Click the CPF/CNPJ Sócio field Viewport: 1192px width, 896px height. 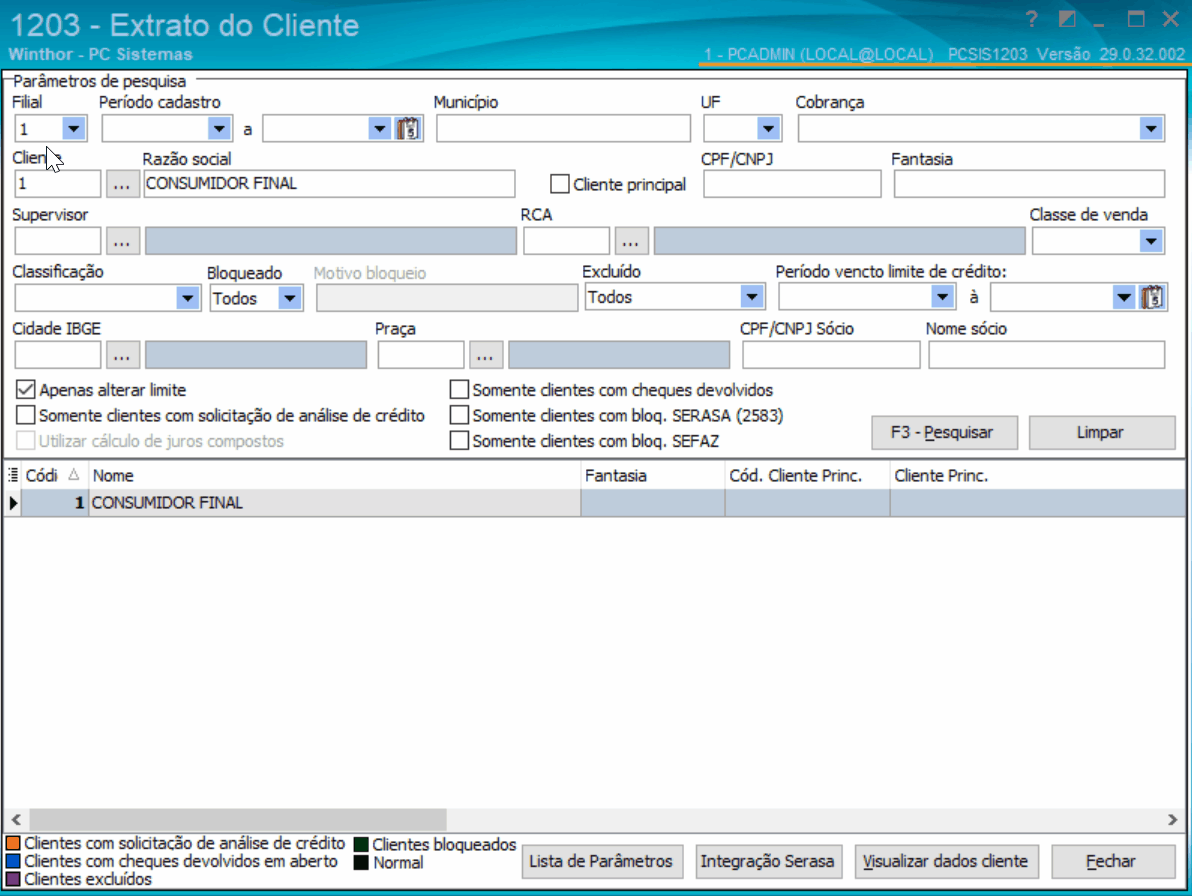coord(831,355)
